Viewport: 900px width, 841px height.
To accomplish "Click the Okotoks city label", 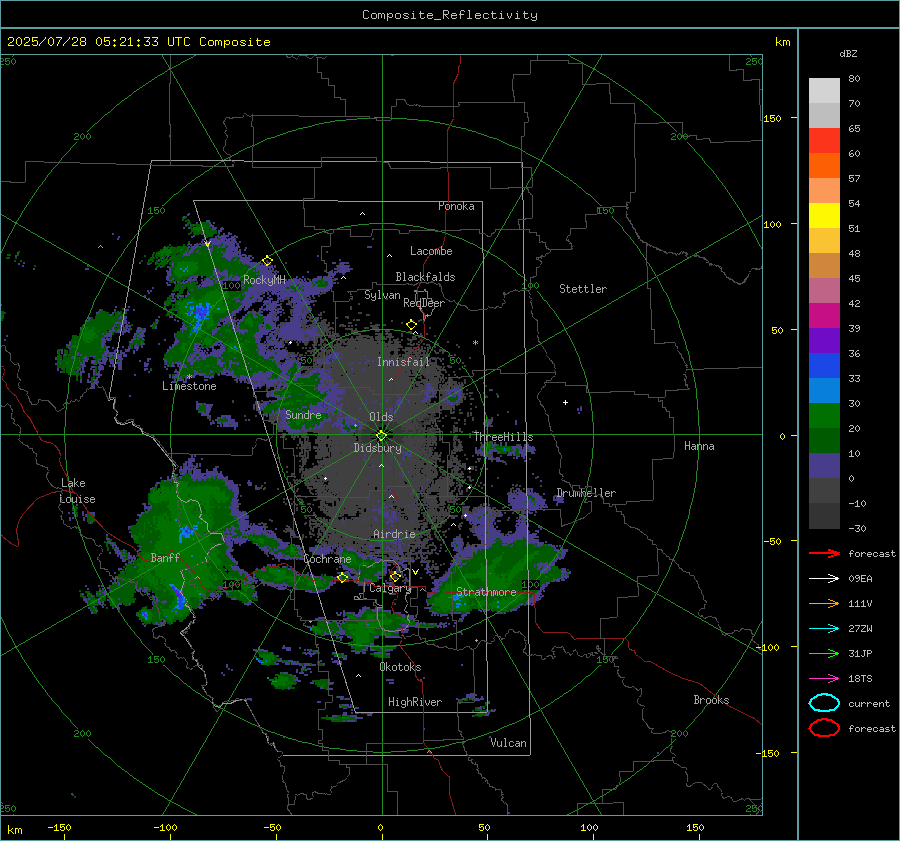I will 400,667.
